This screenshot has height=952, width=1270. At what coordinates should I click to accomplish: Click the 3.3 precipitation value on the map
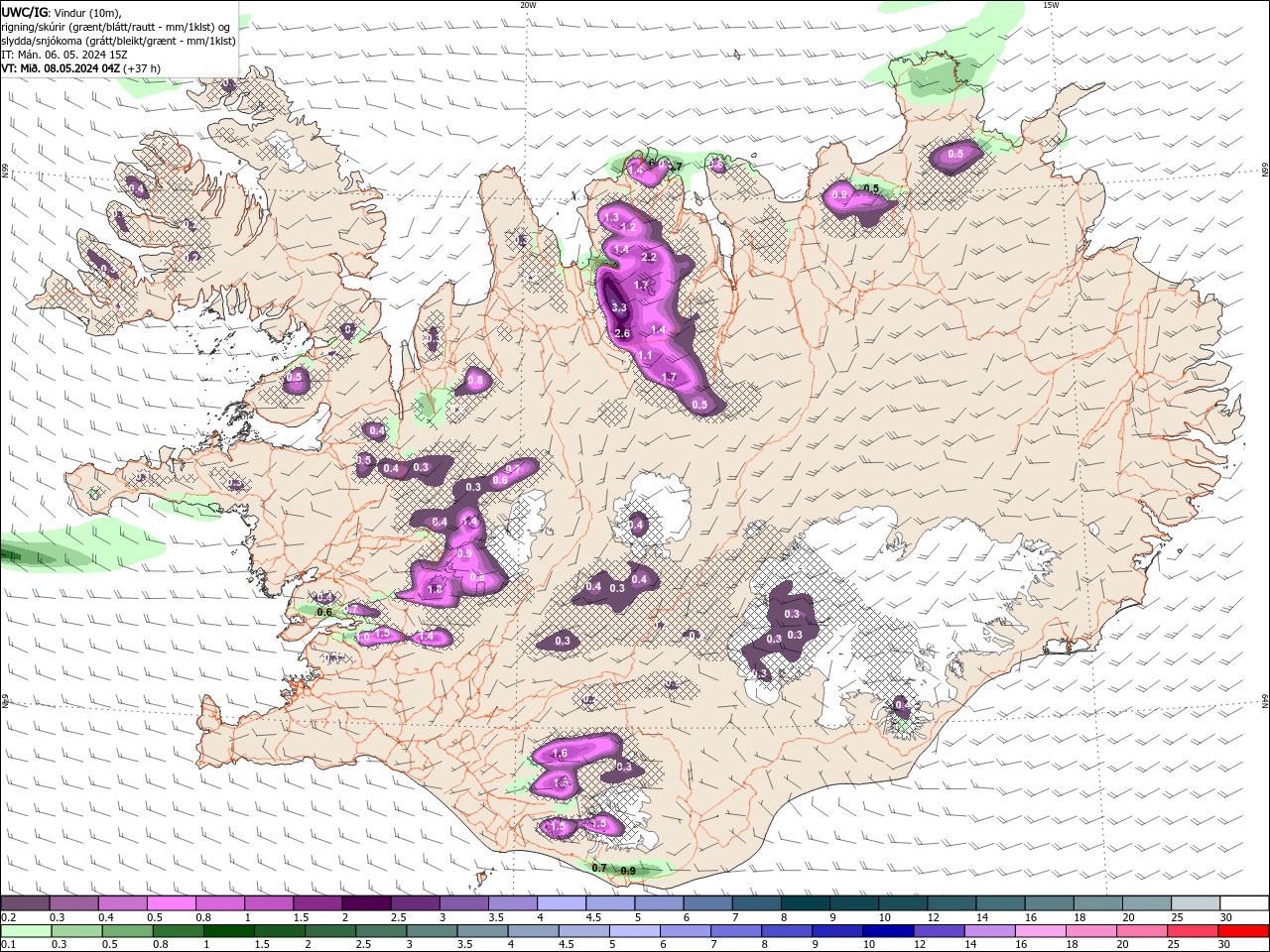point(619,308)
